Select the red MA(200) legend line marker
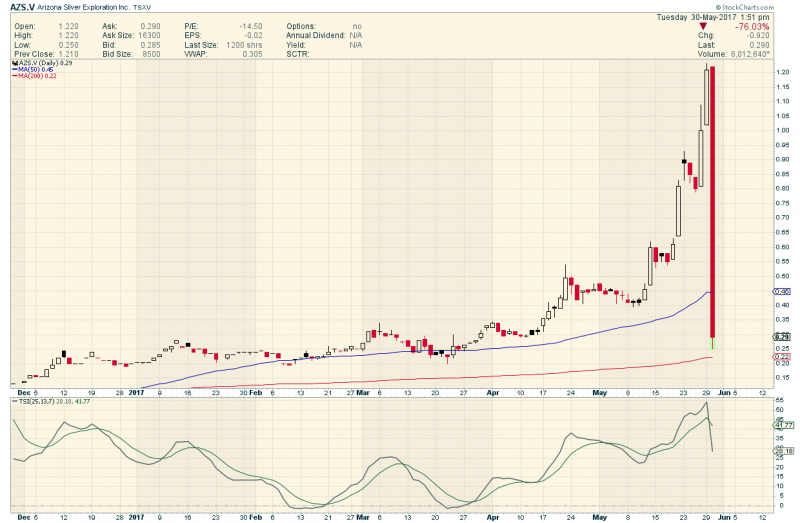 click(x=15, y=76)
